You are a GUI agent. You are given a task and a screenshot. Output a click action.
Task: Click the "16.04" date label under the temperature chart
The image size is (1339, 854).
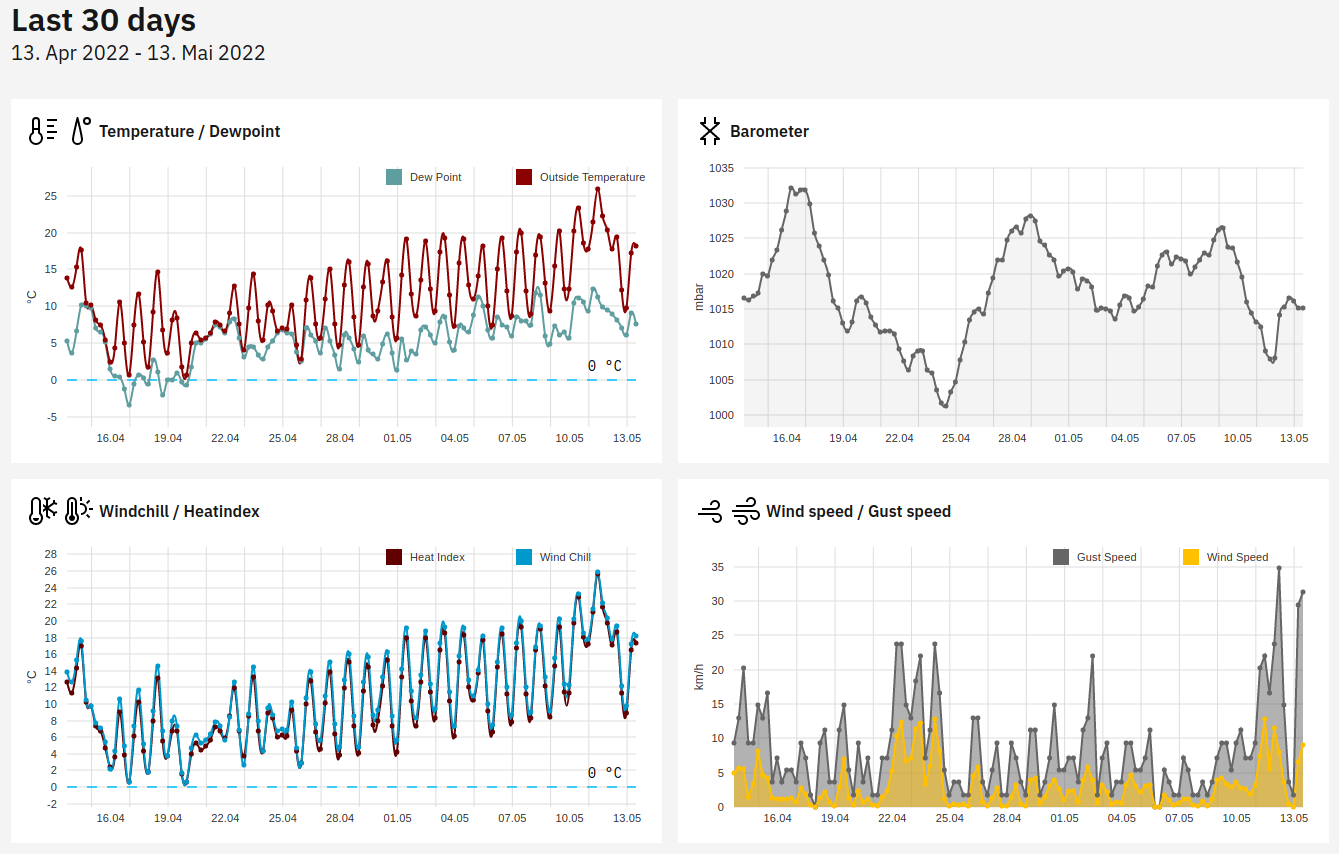pos(110,438)
